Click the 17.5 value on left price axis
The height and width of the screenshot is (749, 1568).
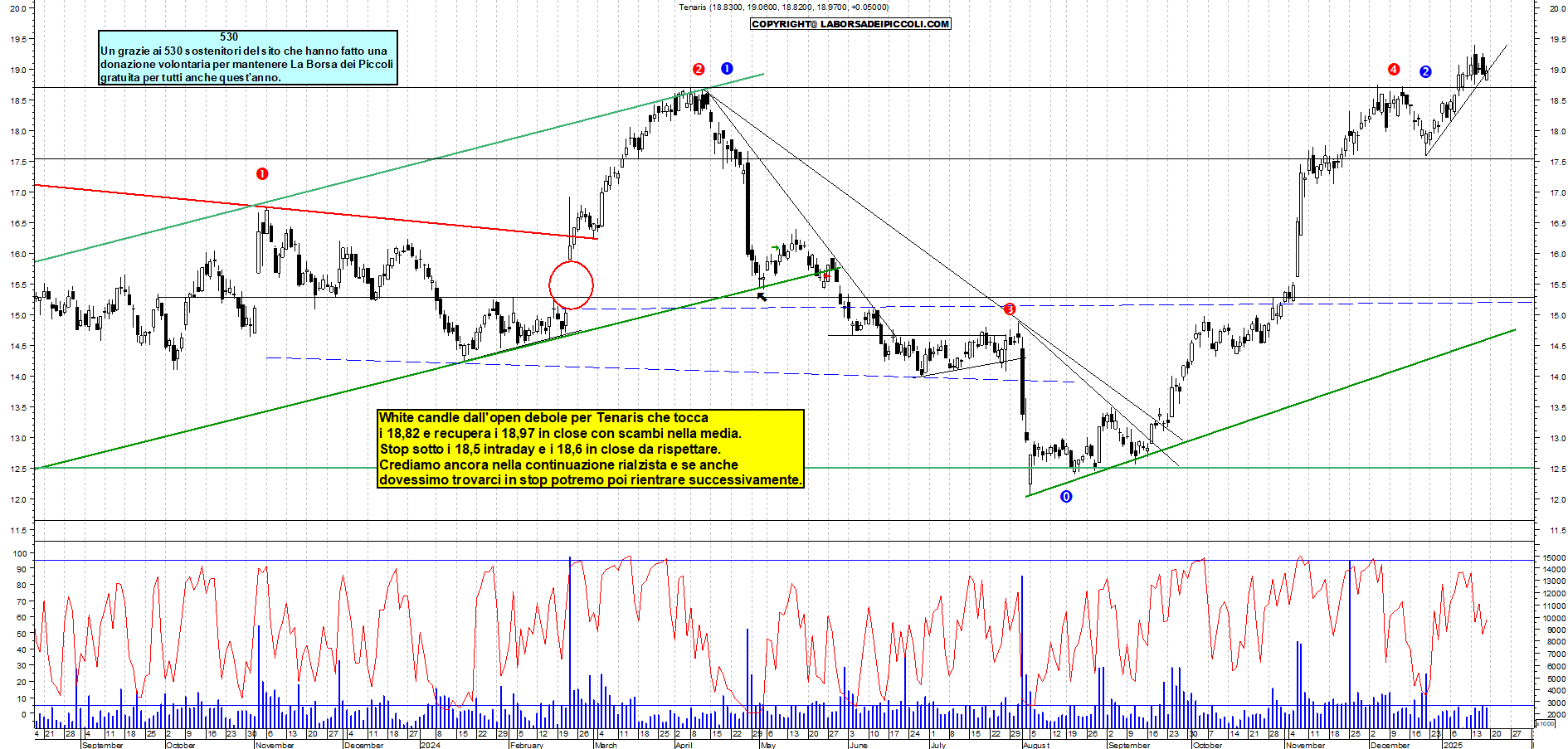pos(19,162)
